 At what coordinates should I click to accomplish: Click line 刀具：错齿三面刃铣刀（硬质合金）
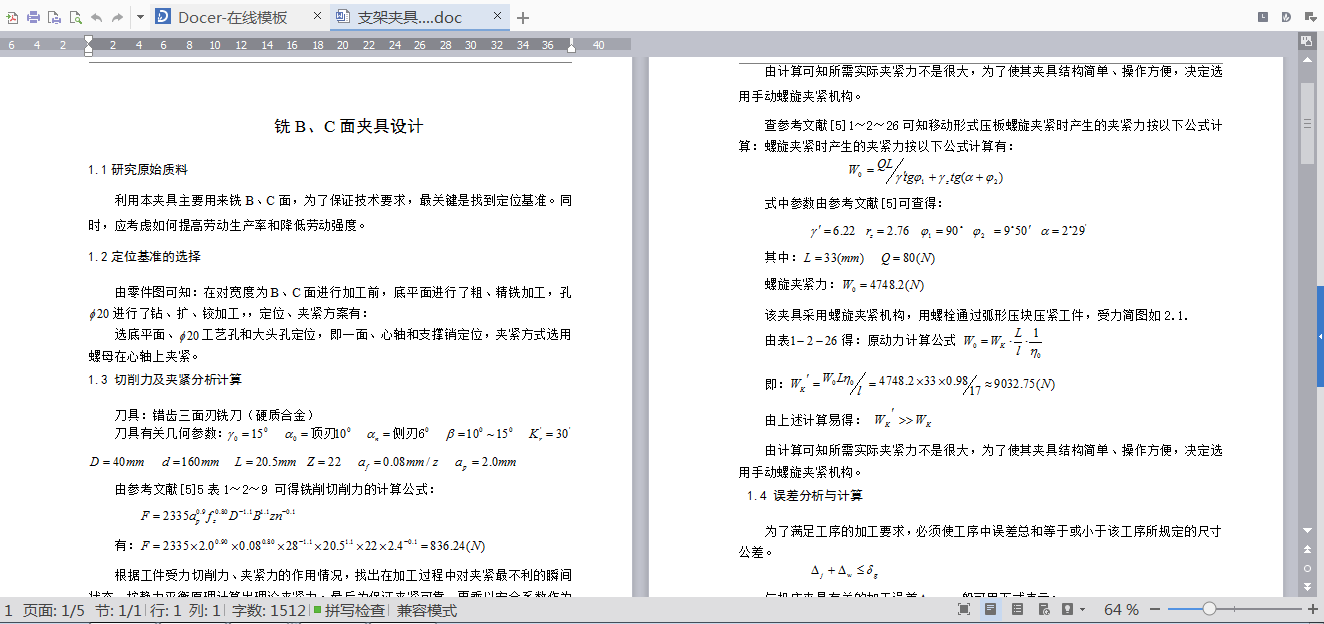[215, 415]
